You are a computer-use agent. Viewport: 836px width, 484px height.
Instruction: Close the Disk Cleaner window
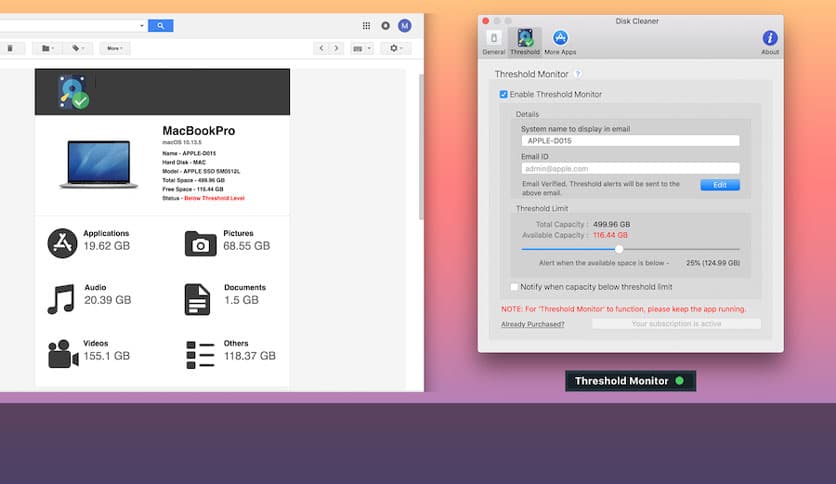[x=486, y=21]
